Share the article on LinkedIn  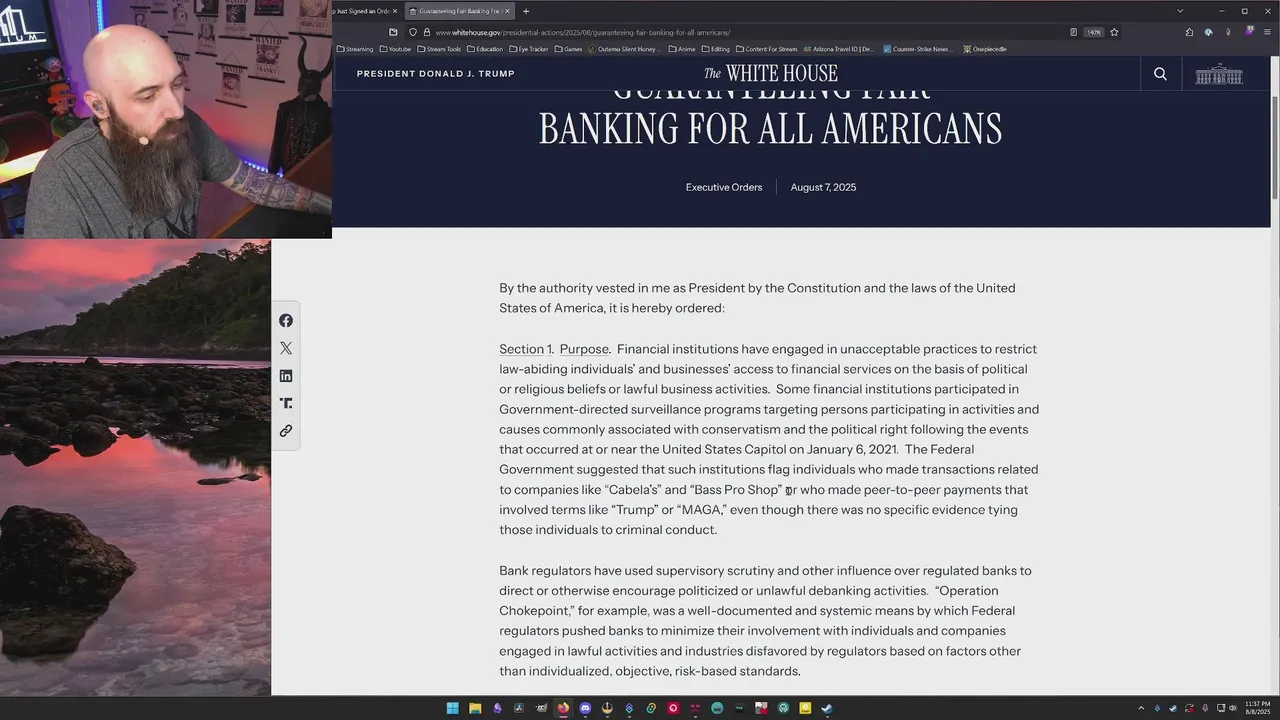[286, 376]
